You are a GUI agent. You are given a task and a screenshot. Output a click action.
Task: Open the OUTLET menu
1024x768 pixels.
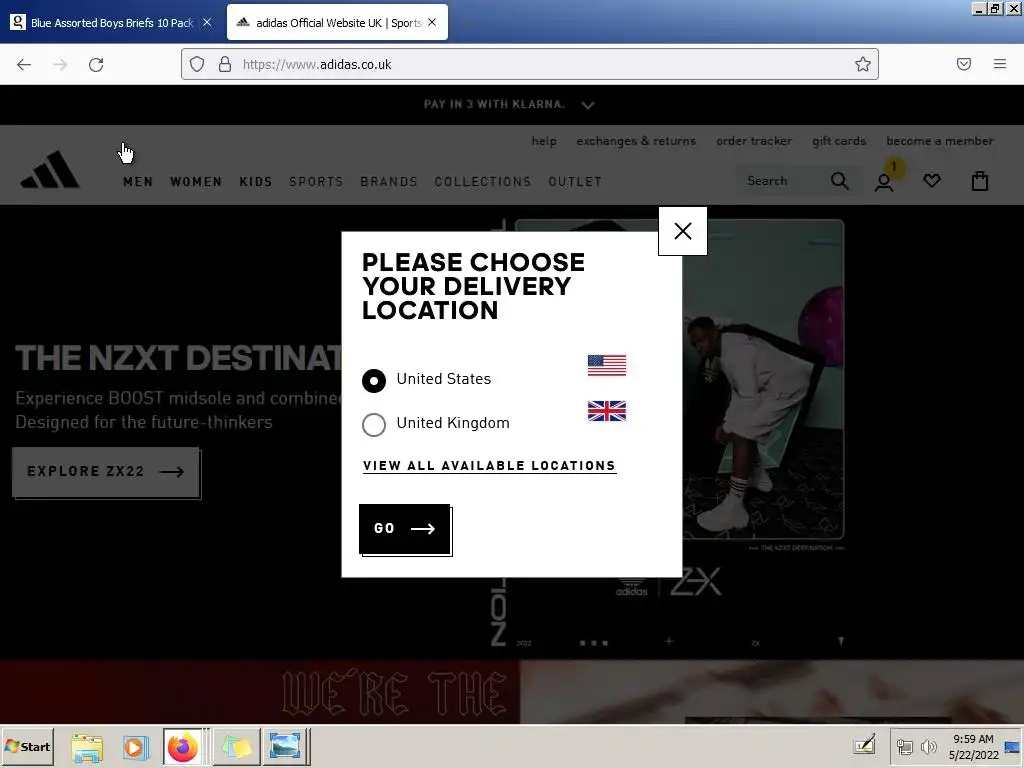[x=575, y=182]
